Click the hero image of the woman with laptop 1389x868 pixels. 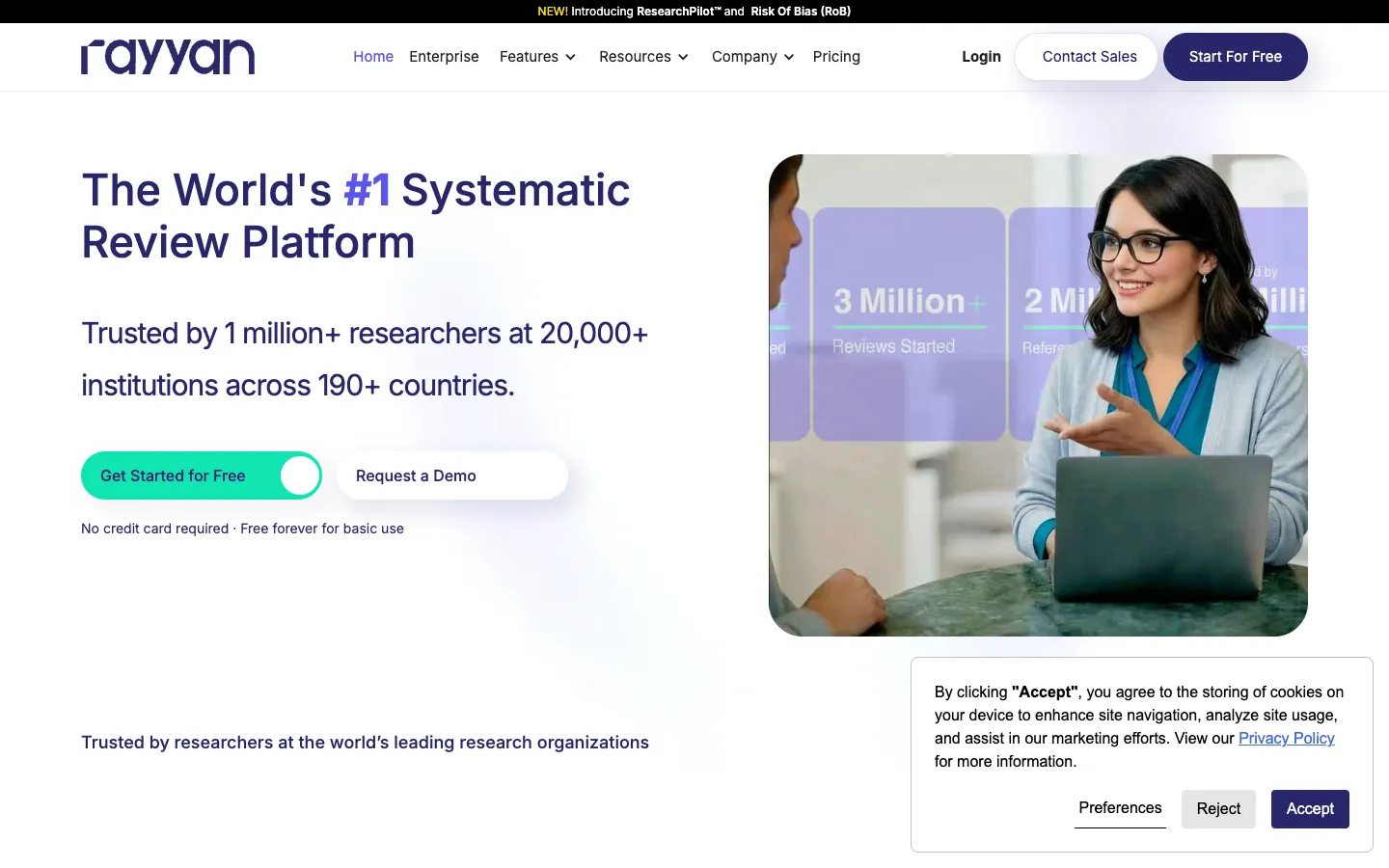coord(1038,395)
